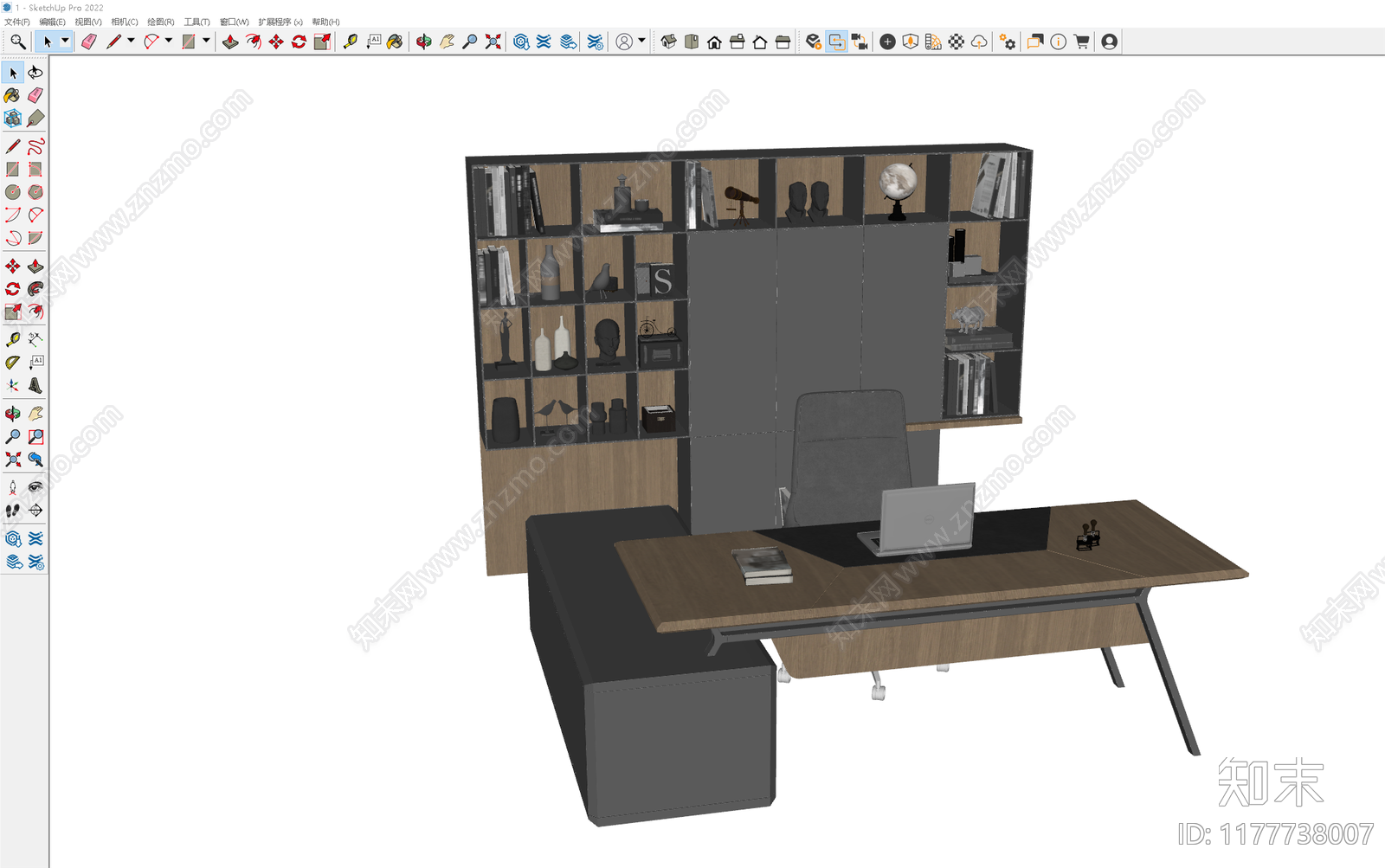
Task: Open the 视图(V) menu
Action: (x=88, y=22)
